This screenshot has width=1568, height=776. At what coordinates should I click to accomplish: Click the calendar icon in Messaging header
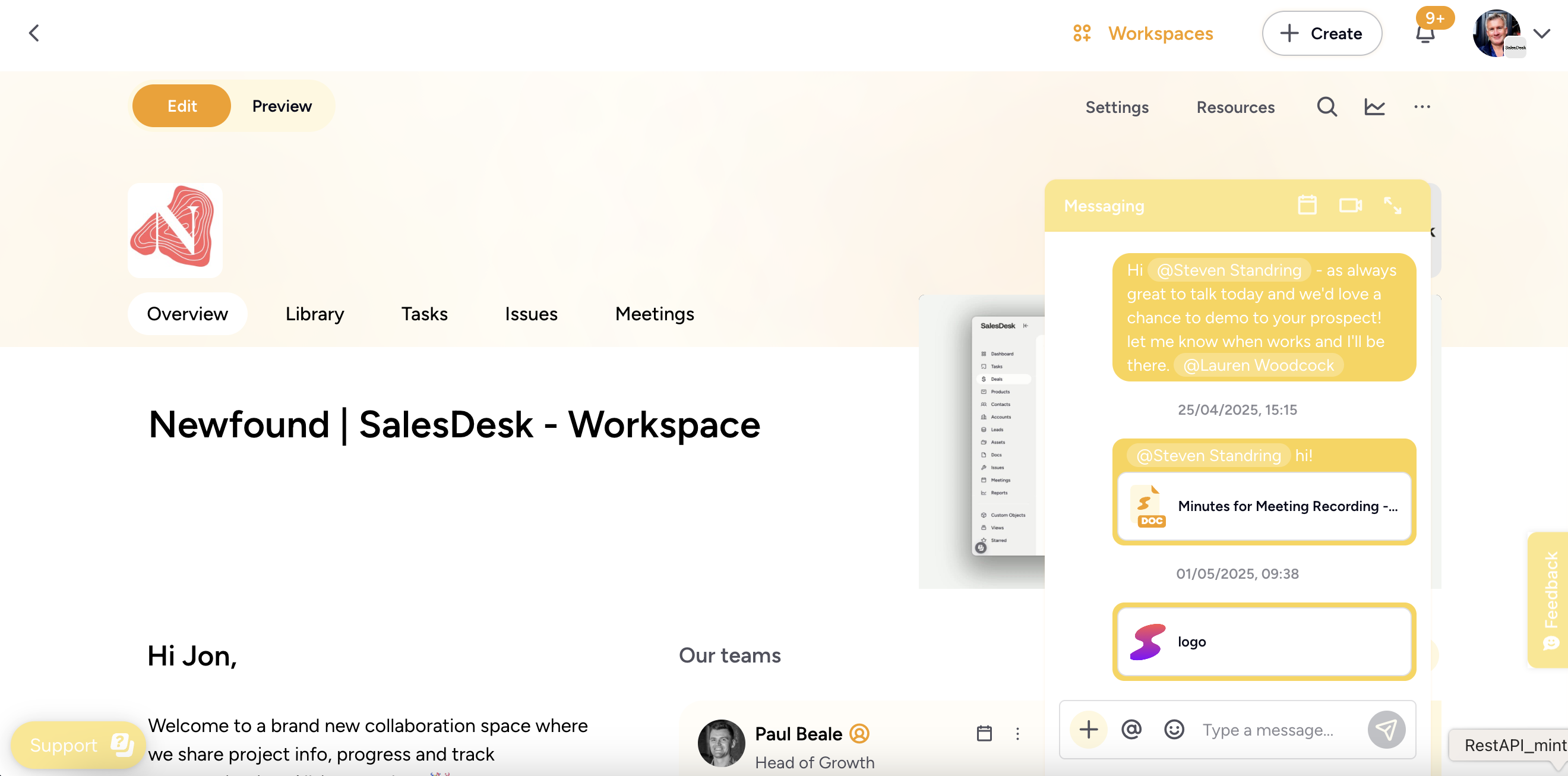1307,205
